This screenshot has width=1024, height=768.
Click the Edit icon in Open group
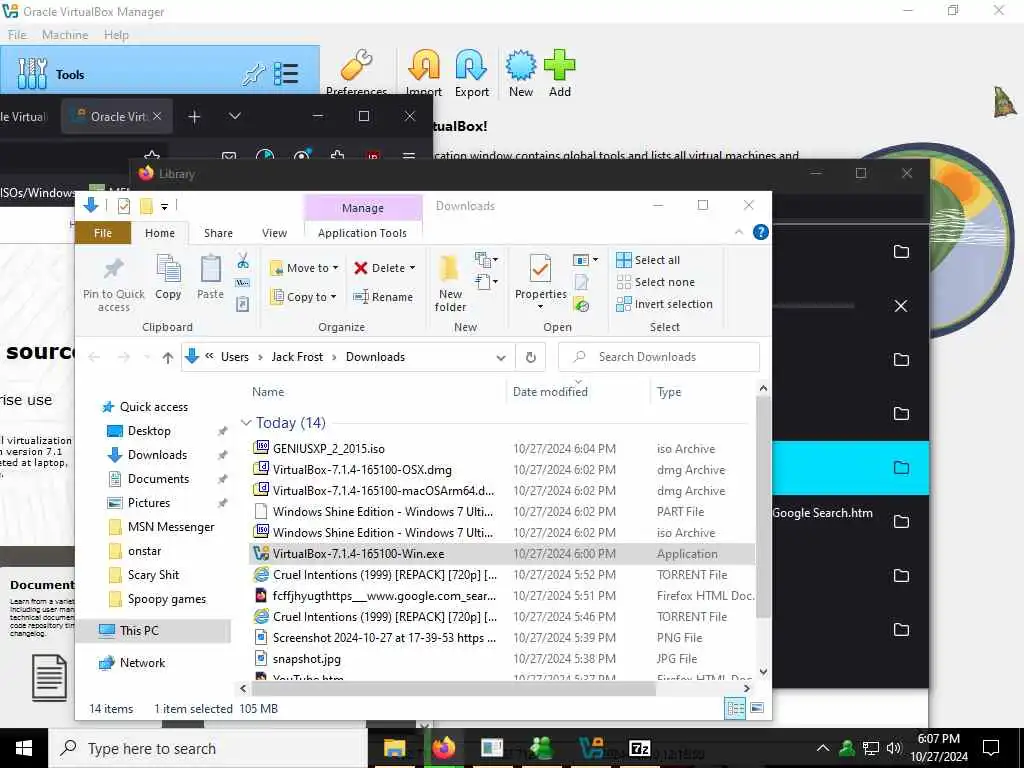tap(581, 282)
